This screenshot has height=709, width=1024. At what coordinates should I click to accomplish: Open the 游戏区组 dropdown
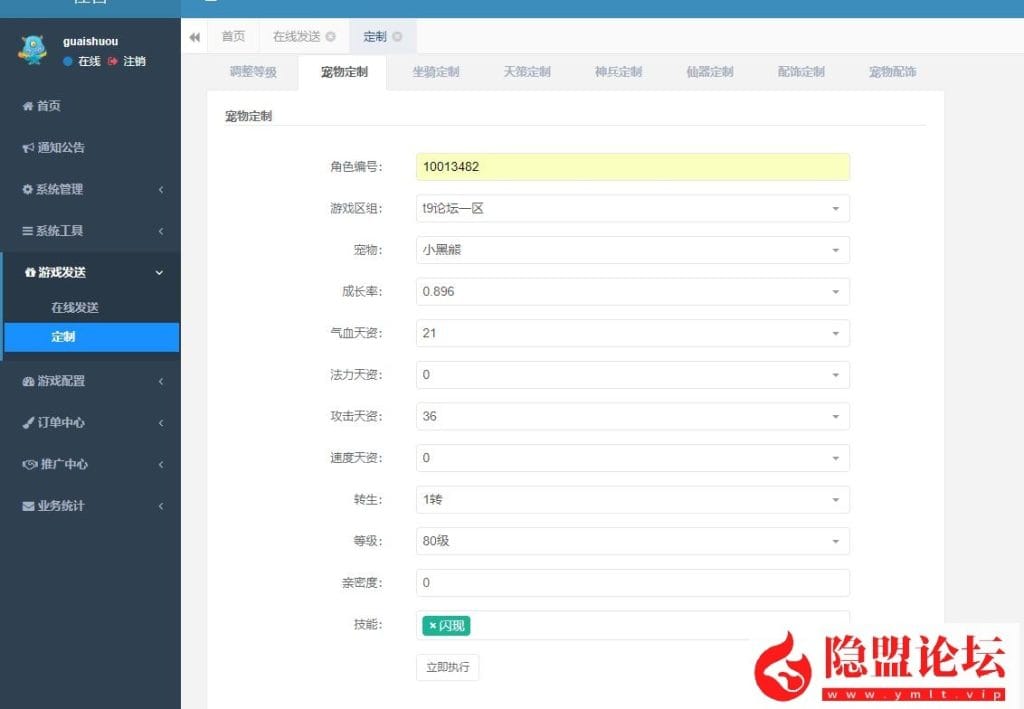[x=632, y=209]
